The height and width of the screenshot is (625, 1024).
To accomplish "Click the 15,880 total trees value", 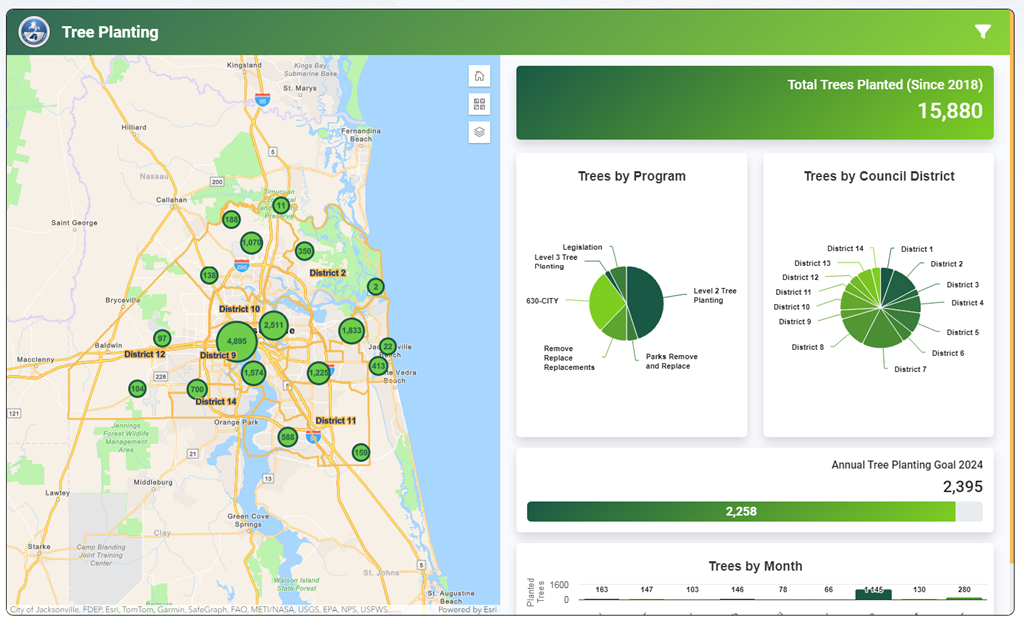I will point(950,111).
